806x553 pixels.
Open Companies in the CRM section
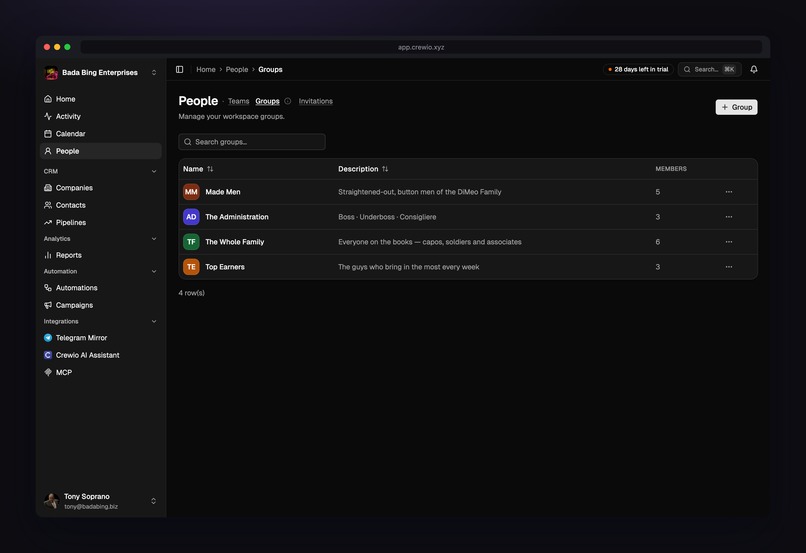tap(100, 188)
